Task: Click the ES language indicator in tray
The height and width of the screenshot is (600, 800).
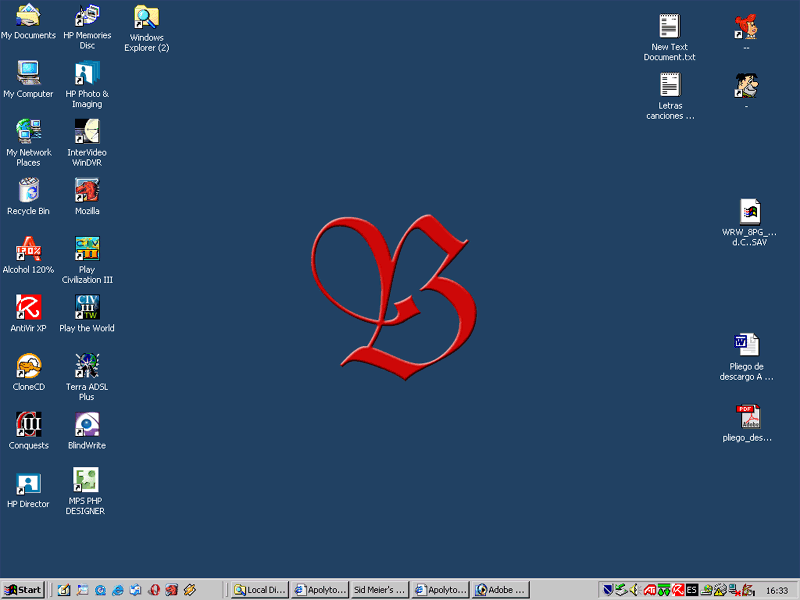Action: 691,590
